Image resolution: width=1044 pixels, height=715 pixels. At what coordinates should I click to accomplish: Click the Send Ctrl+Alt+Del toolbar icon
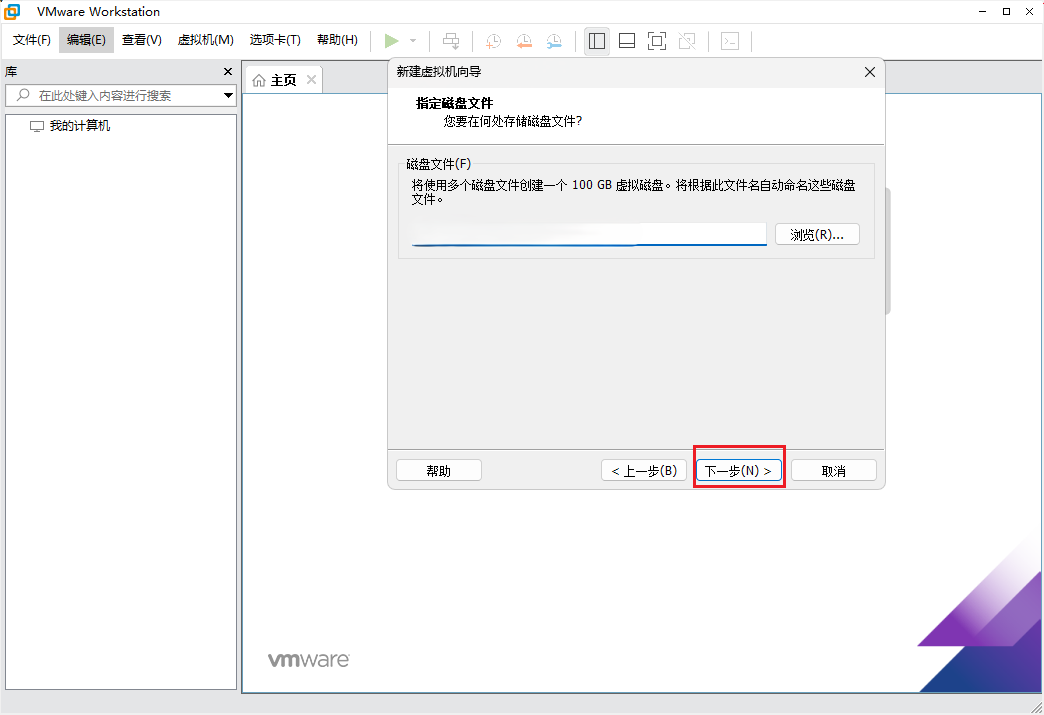click(451, 41)
